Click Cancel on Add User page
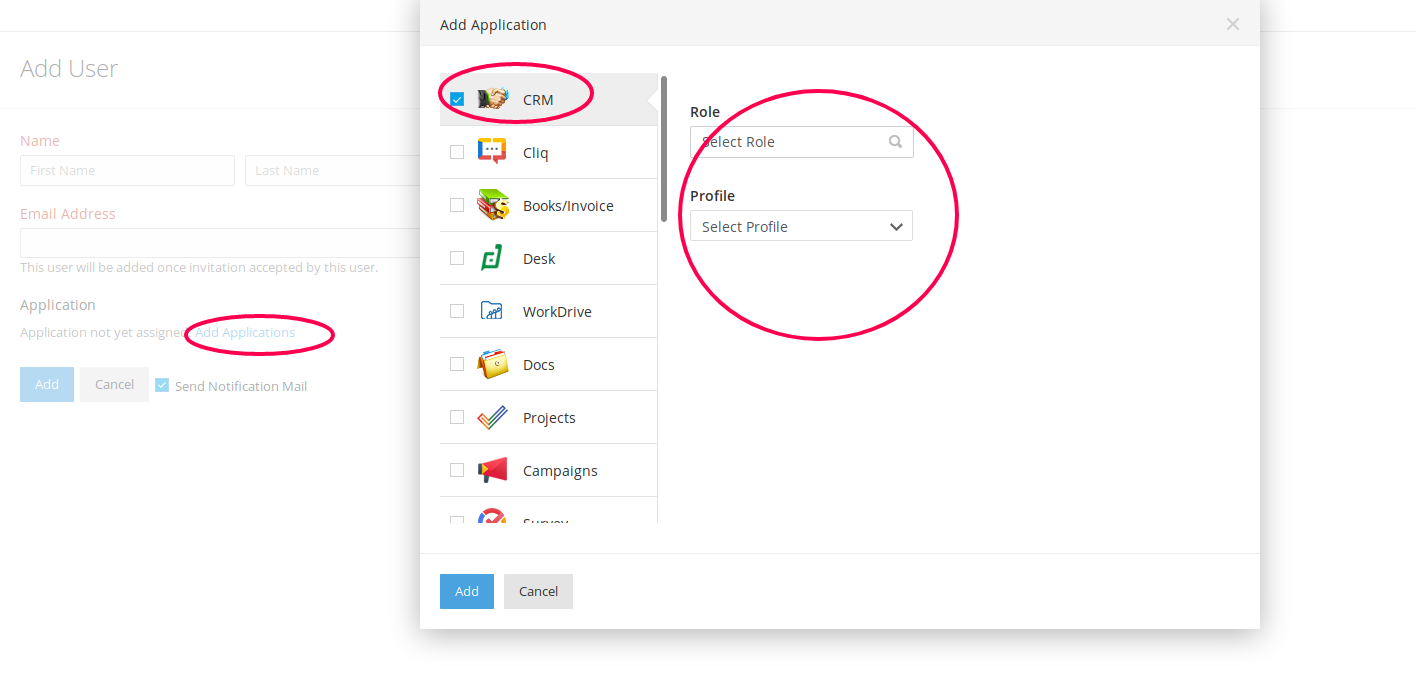Screen dimensions: 1416x695 114,384
